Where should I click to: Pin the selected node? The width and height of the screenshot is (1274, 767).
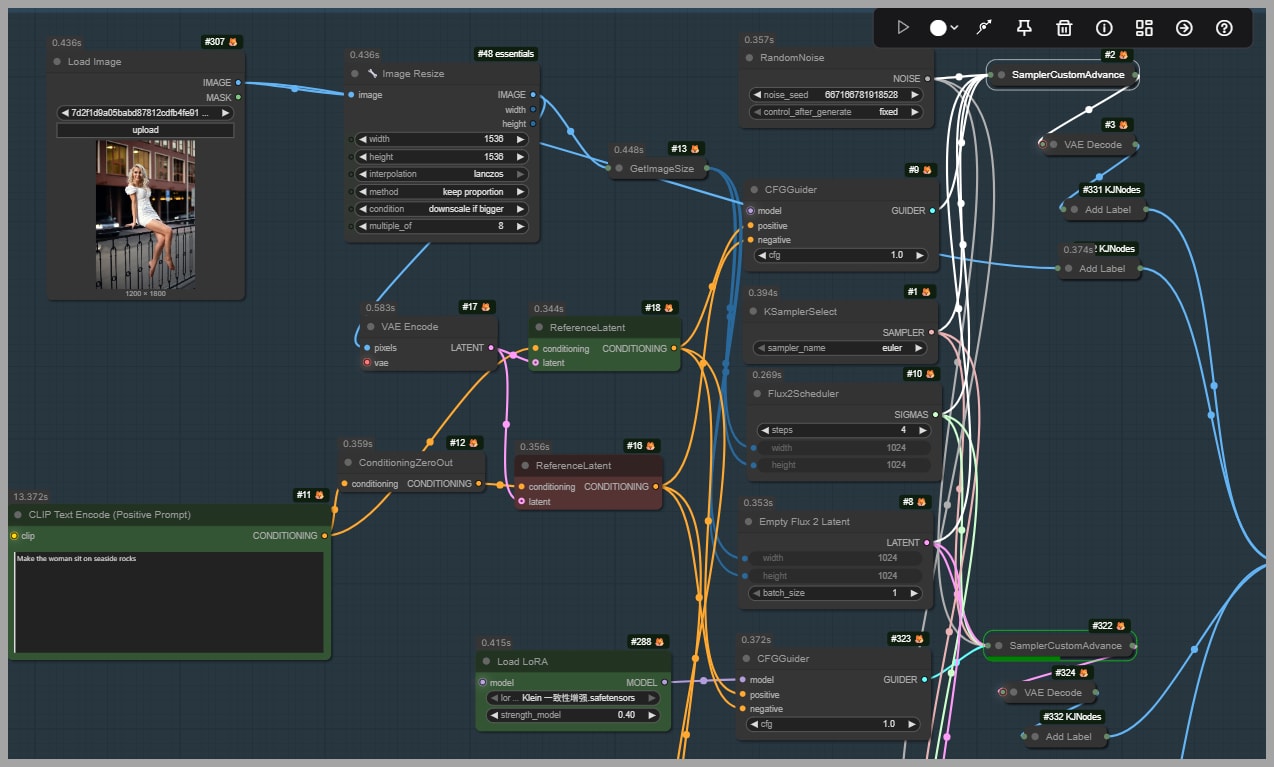point(1024,28)
